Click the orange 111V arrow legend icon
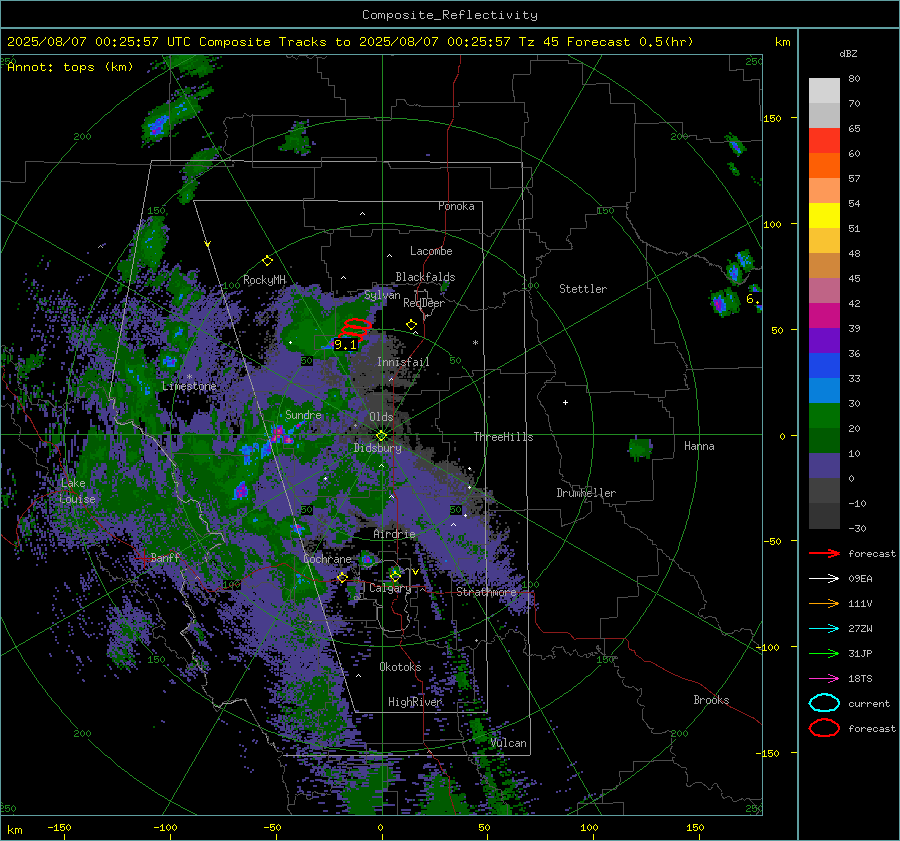900x841 pixels. tap(824, 603)
